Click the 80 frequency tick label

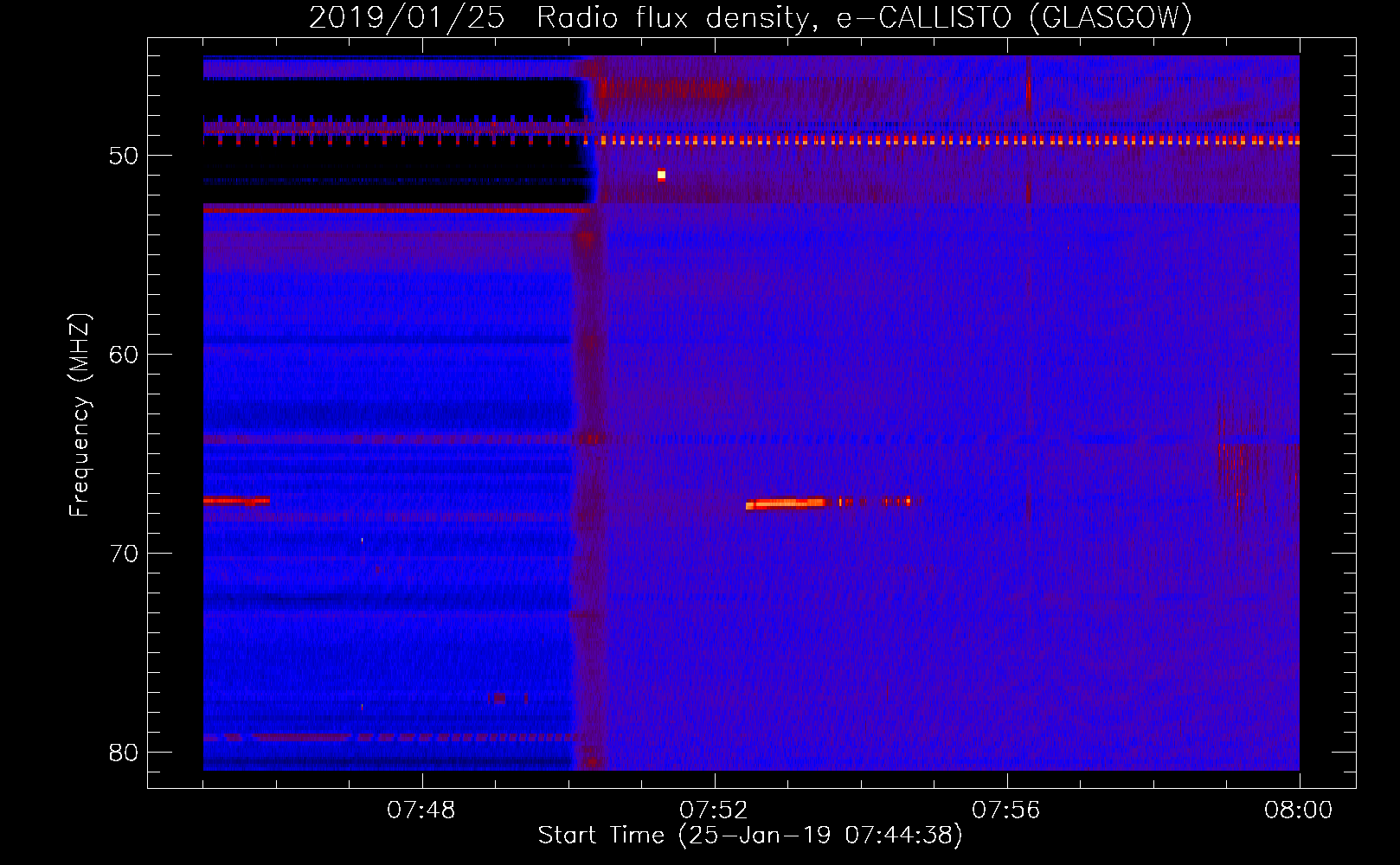coord(124,753)
